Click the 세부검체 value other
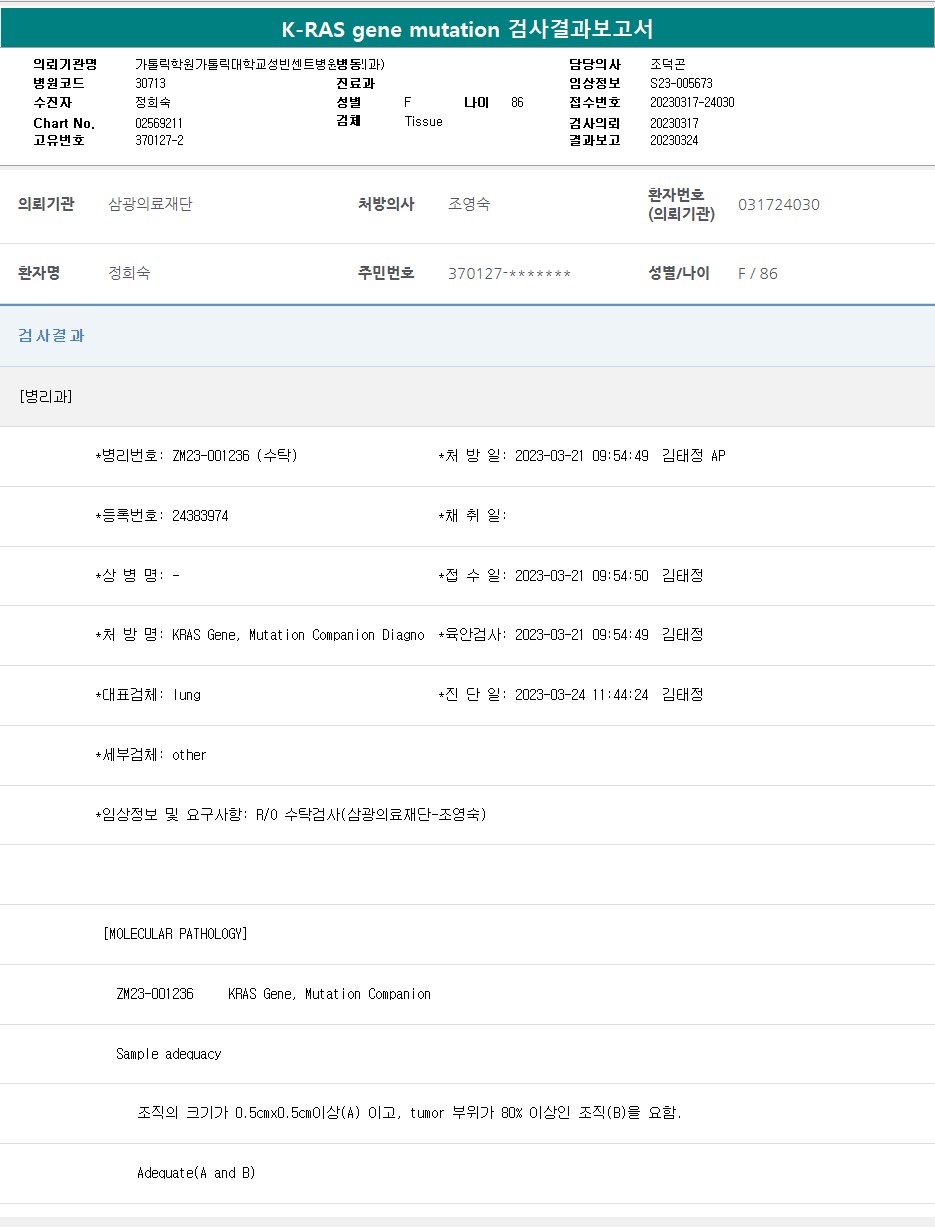 [x=189, y=755]
